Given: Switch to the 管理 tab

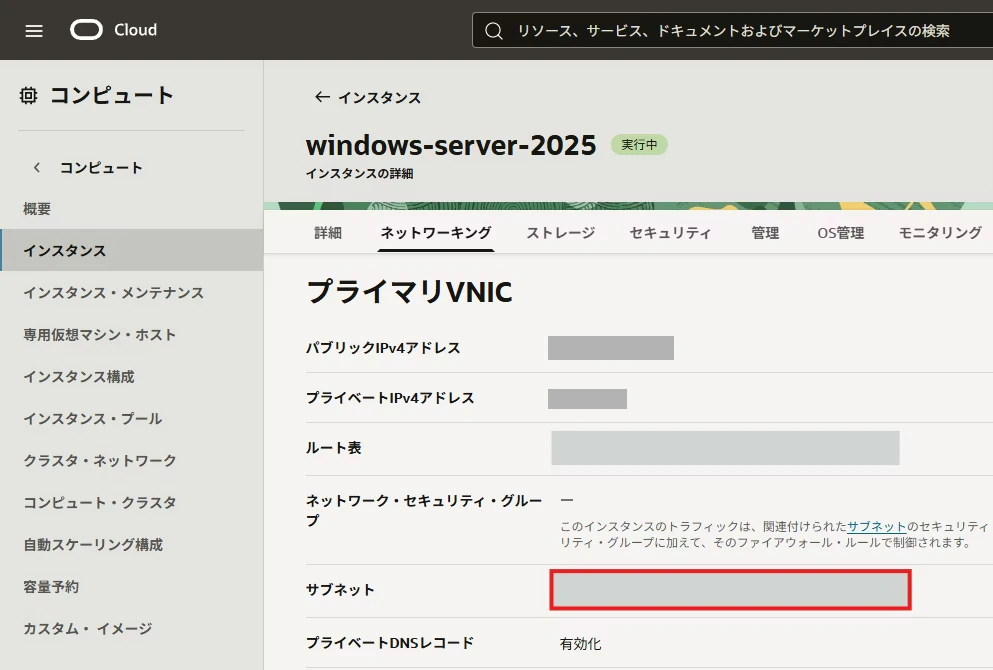Looking at the screenshot, I should pos(765,233).
